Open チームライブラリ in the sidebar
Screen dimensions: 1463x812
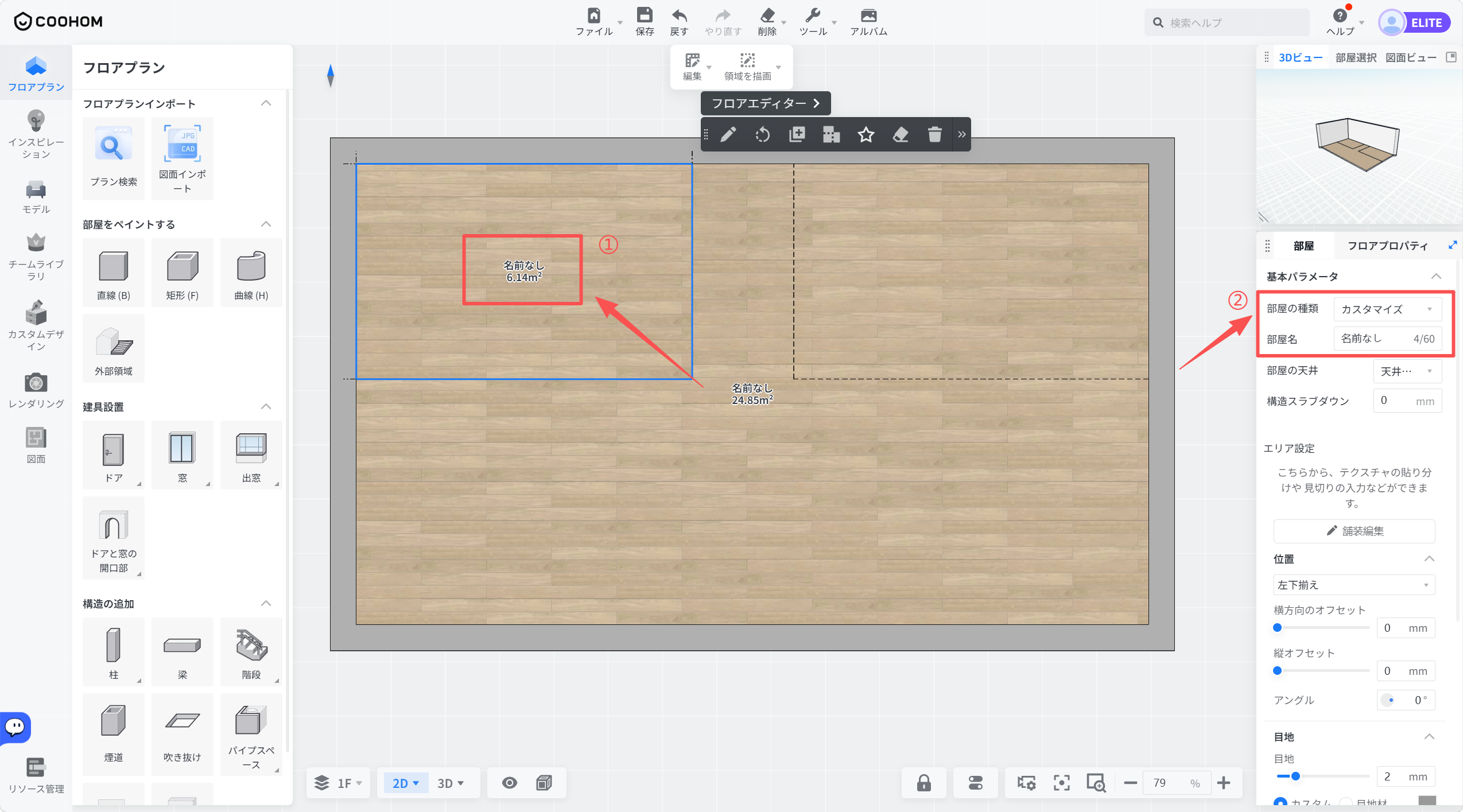pyautogui.click(x=36, y=257)
